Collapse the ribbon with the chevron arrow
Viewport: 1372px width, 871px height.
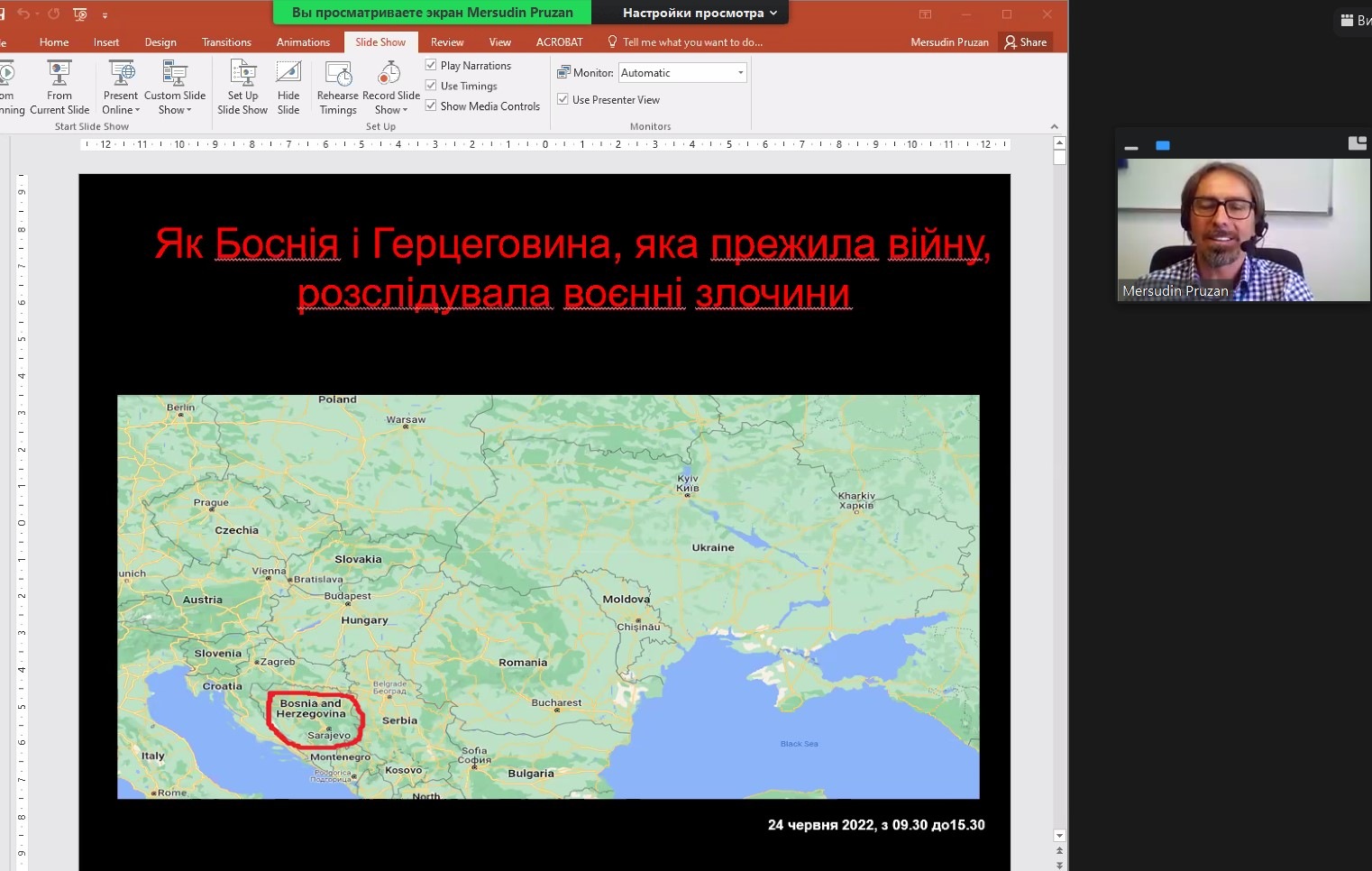pos(1054,127)
